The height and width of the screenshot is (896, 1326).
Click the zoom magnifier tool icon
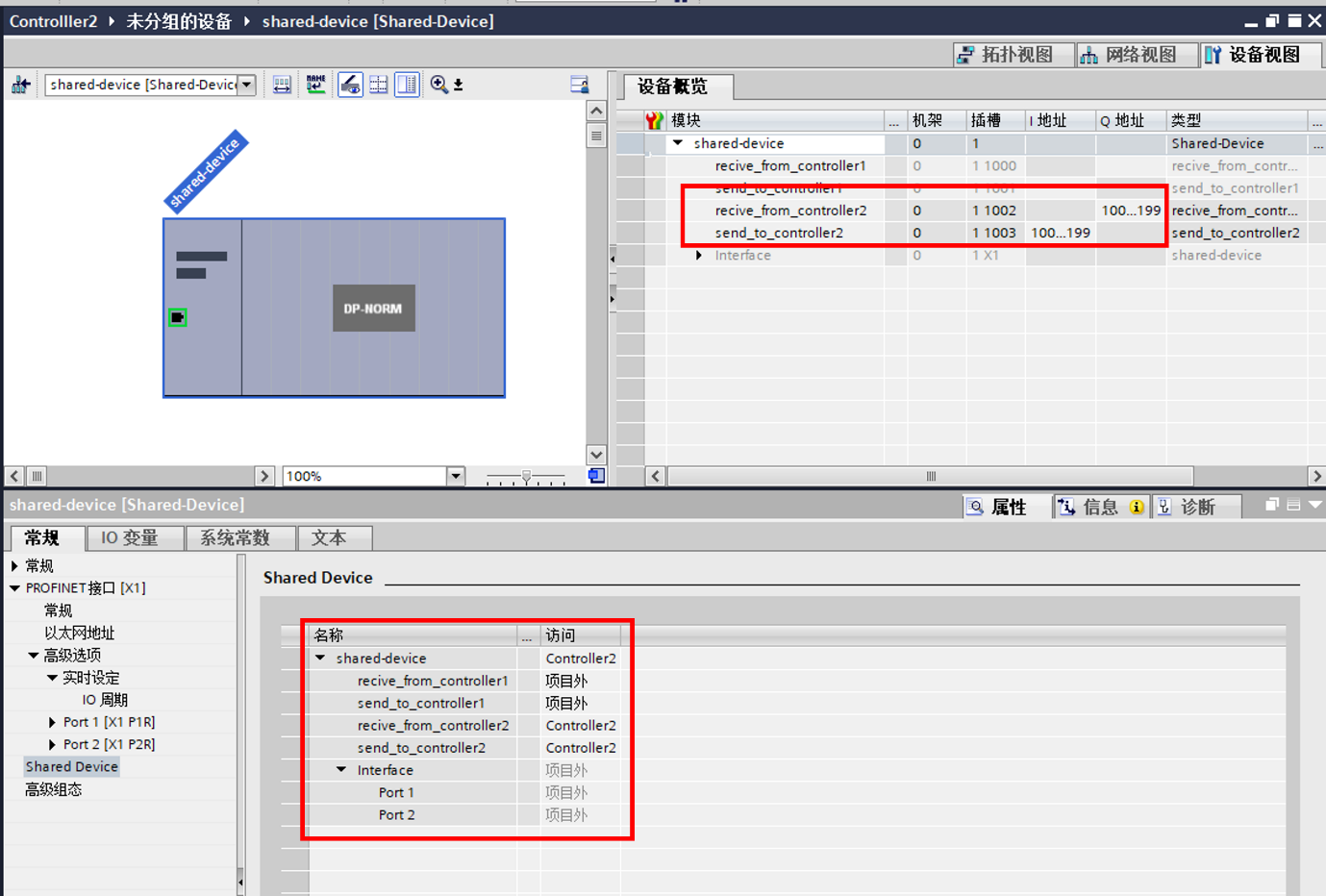click(x=438, y=85)
